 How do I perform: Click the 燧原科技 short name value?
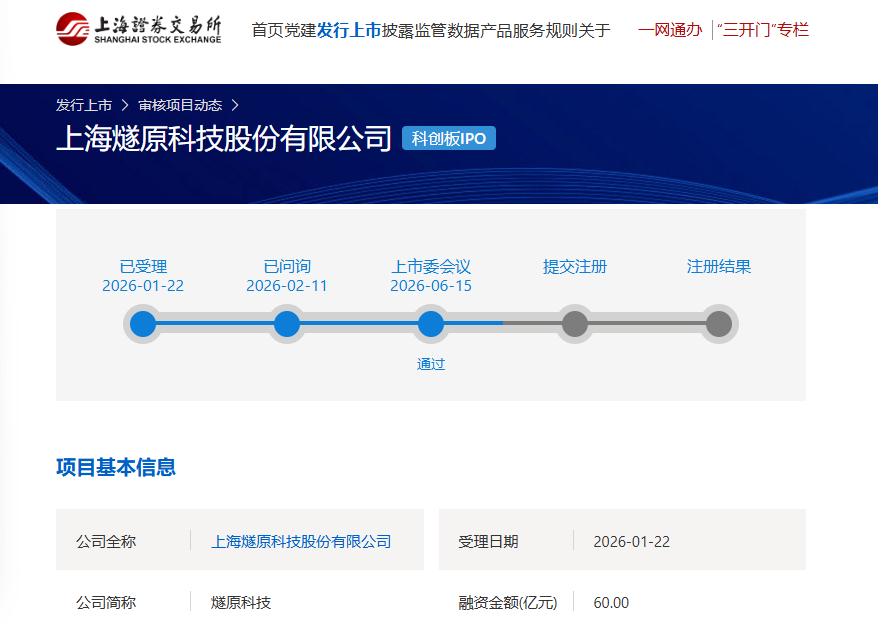pos(241,603)
